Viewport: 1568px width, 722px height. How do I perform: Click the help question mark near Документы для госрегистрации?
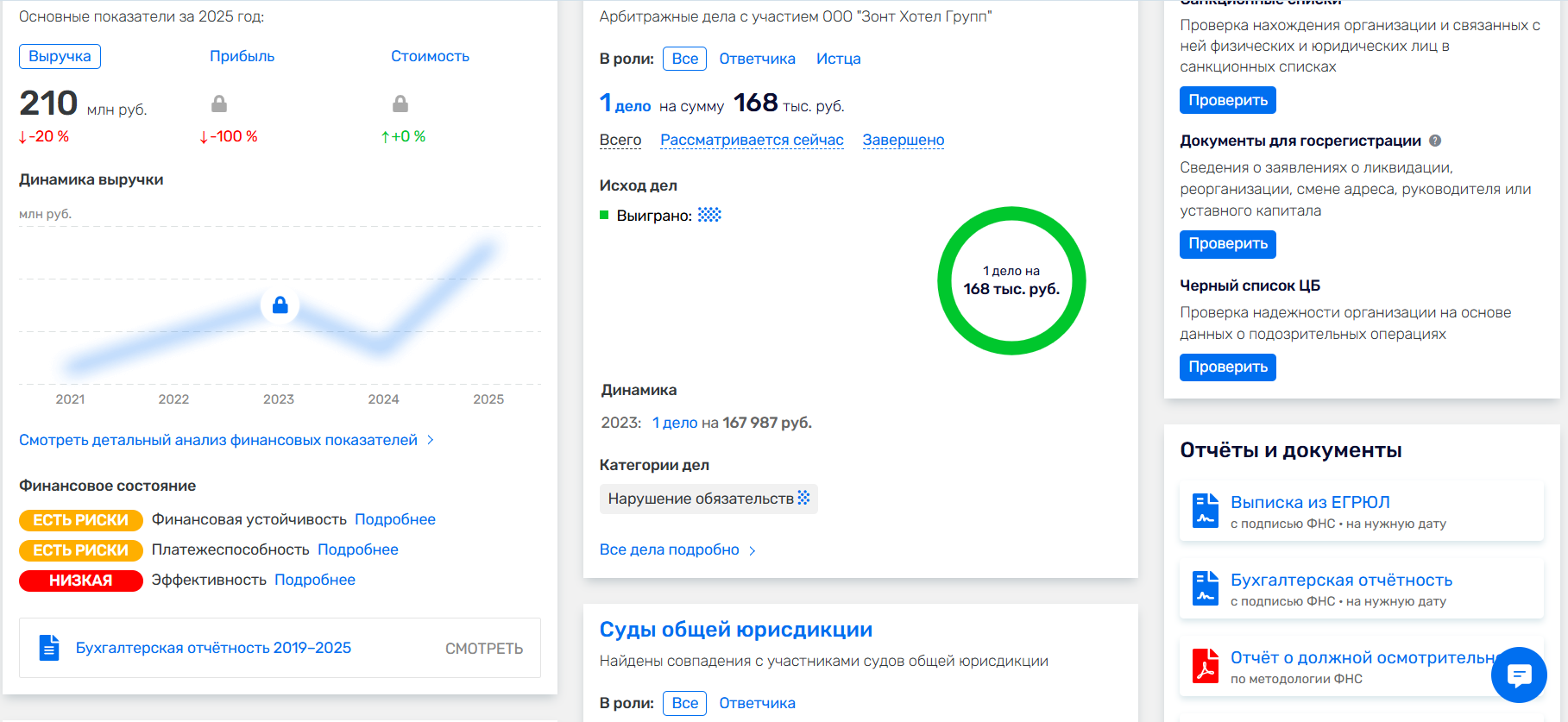[x=1435, y=141]
